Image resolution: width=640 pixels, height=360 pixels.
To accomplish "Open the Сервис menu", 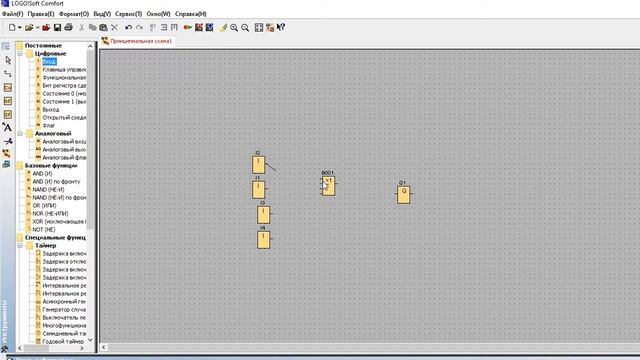I will click(x=129, y=14).
